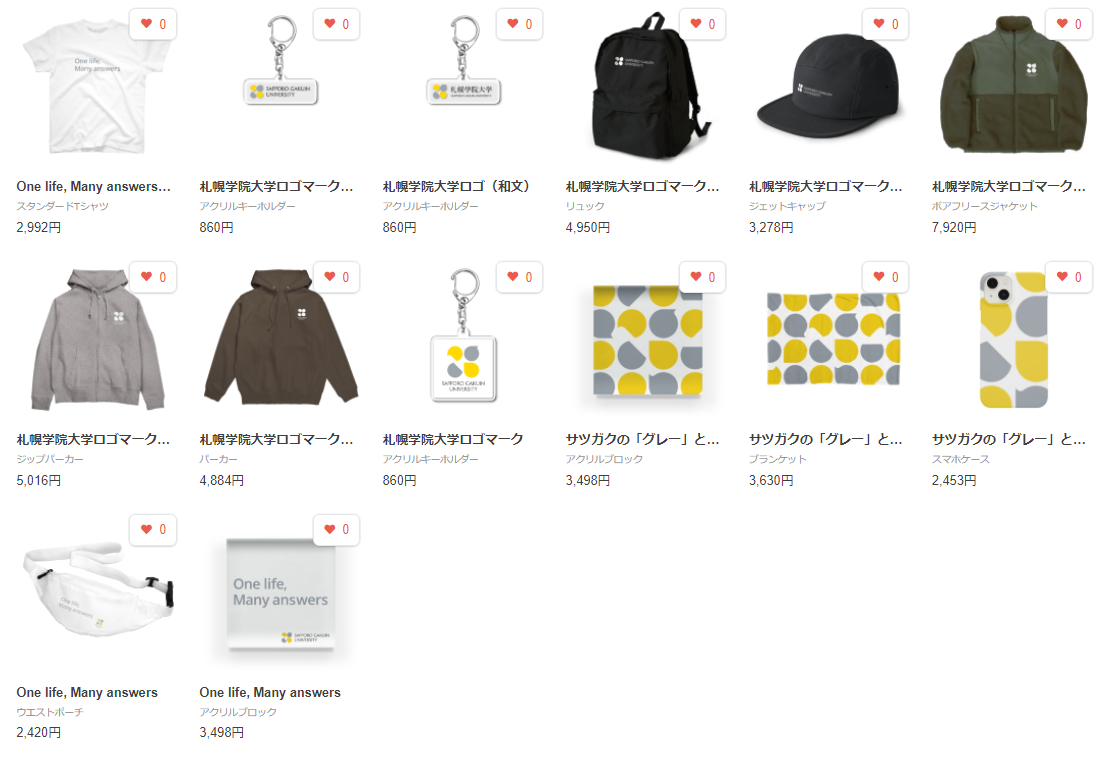Like the white One life T-shirt
This screenshot has width=1105, height=771.
[153, 24]
